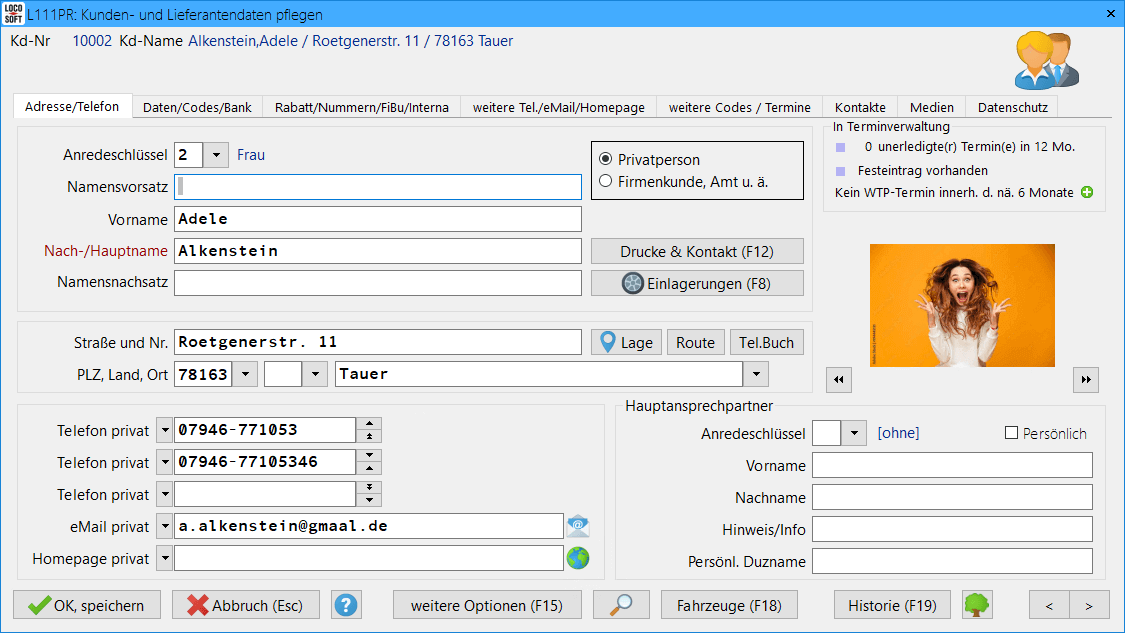Select Firmenkunde, Amt u. ä. option
Viewport: 1125px width, 633px height.
click(606, 182)
